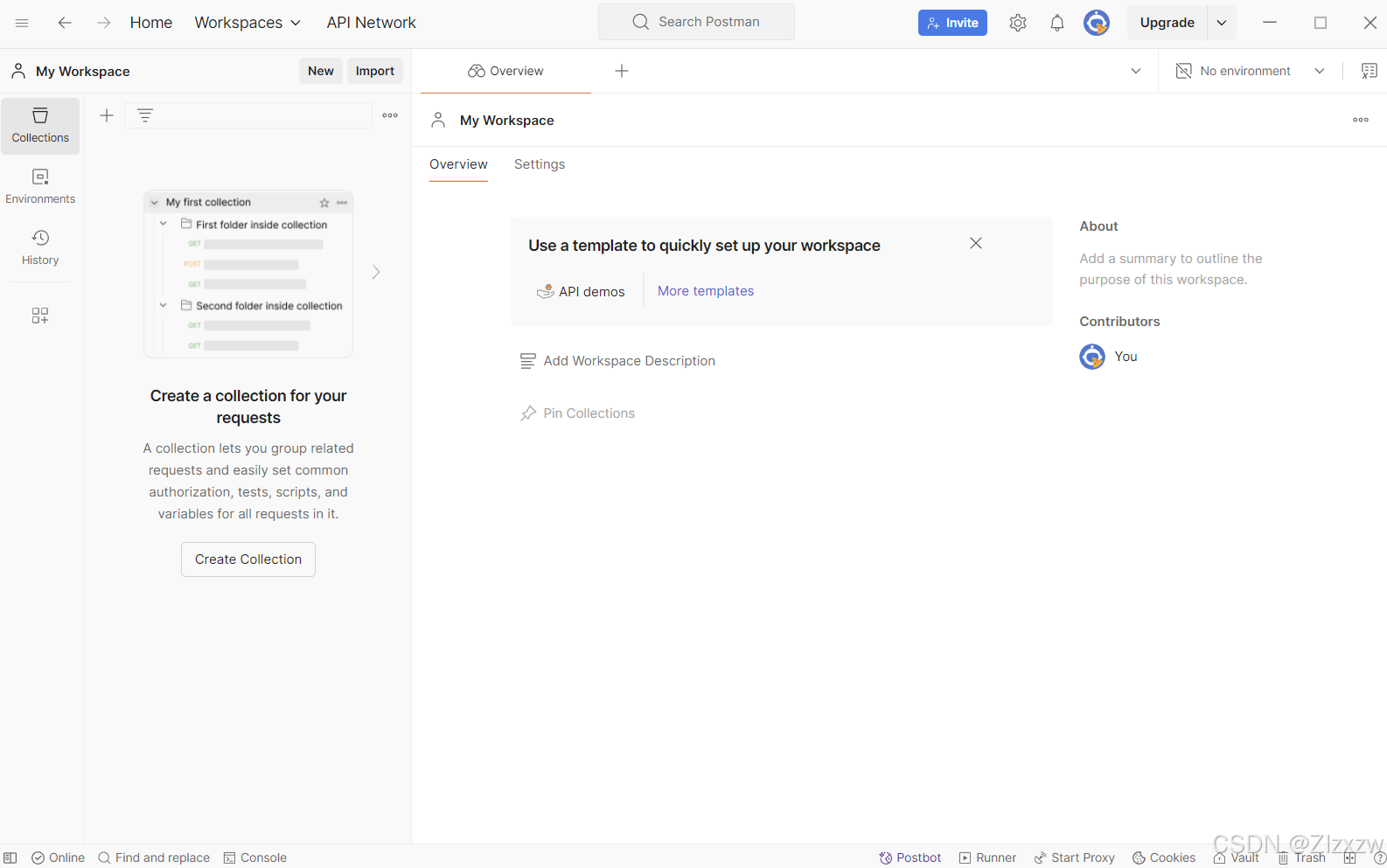1387x868 pixels.
Task: Open the Upgrade dropdown arrow
Action: tap(1222, 23)
